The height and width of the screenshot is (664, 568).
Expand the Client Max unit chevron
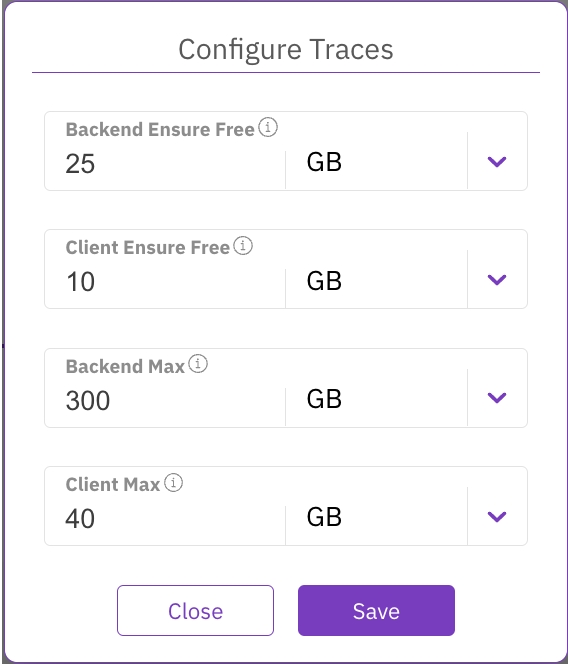497,516
